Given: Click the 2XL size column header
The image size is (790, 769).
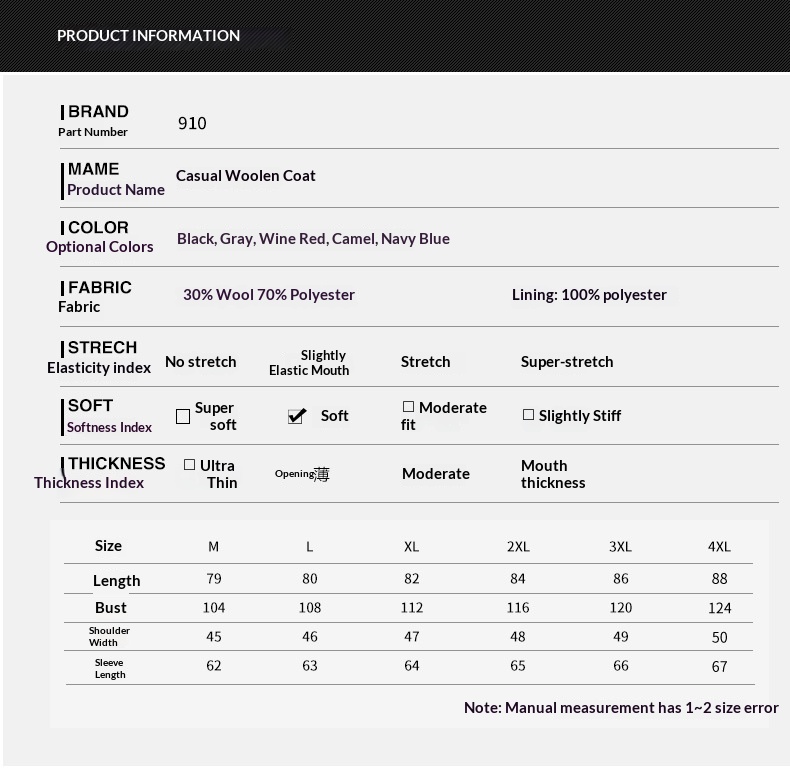Looking at the screenshot, I should (518, 546).
